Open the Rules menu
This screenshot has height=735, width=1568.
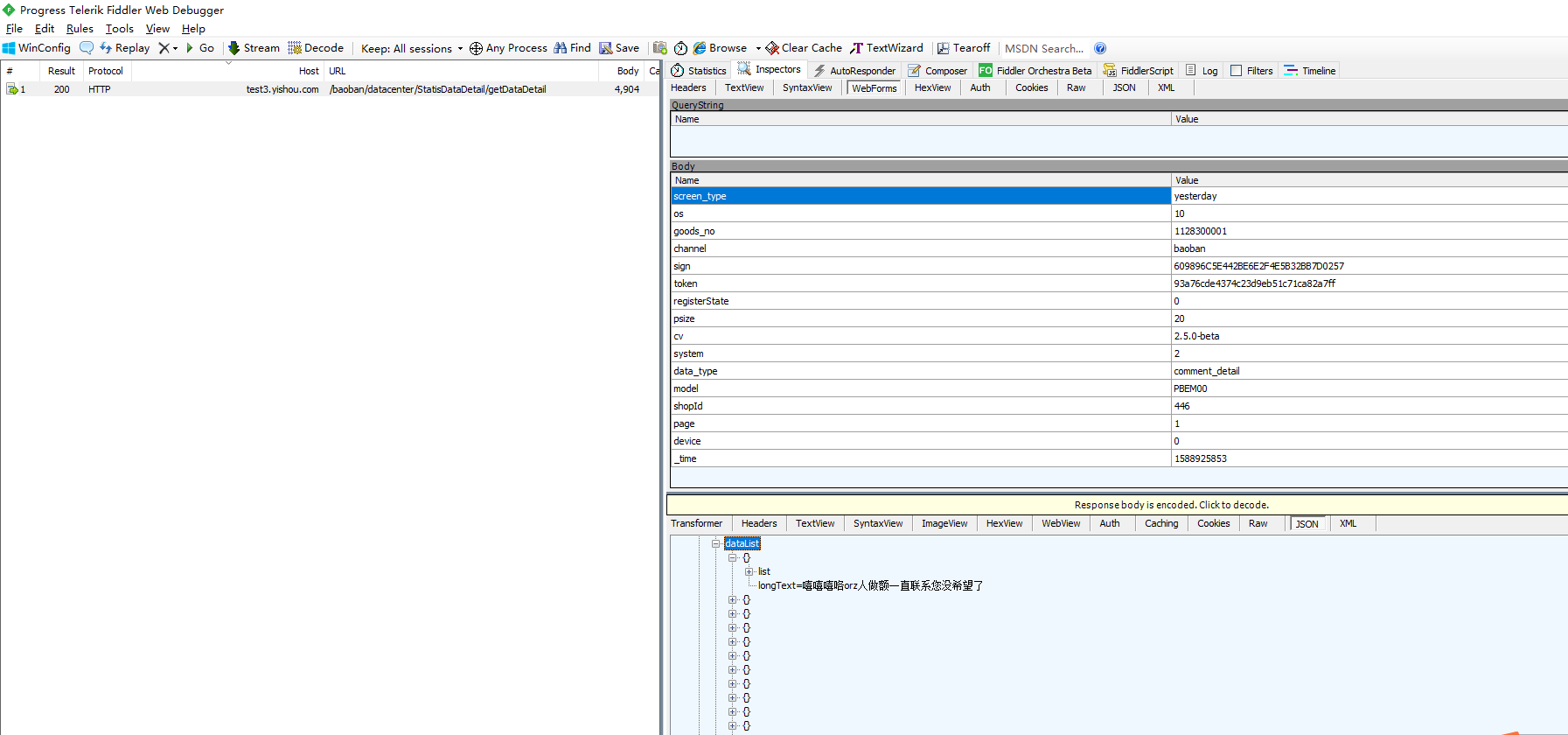coord(80,29)
